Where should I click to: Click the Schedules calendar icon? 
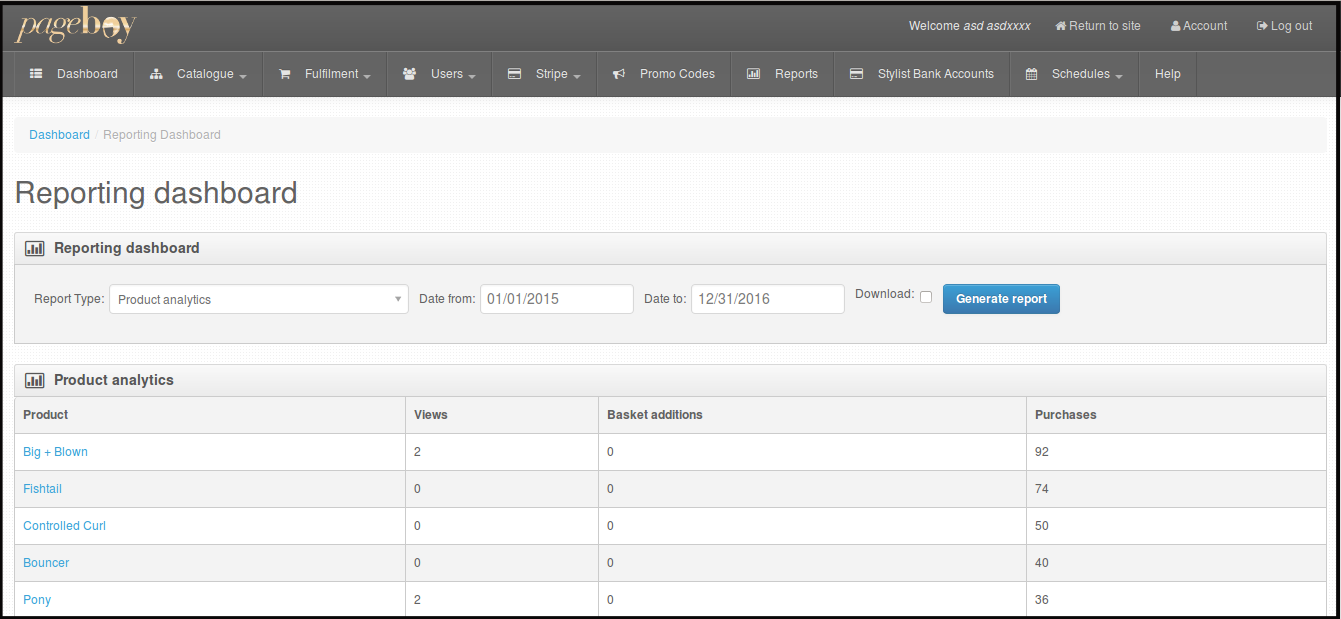point(1031,74)
